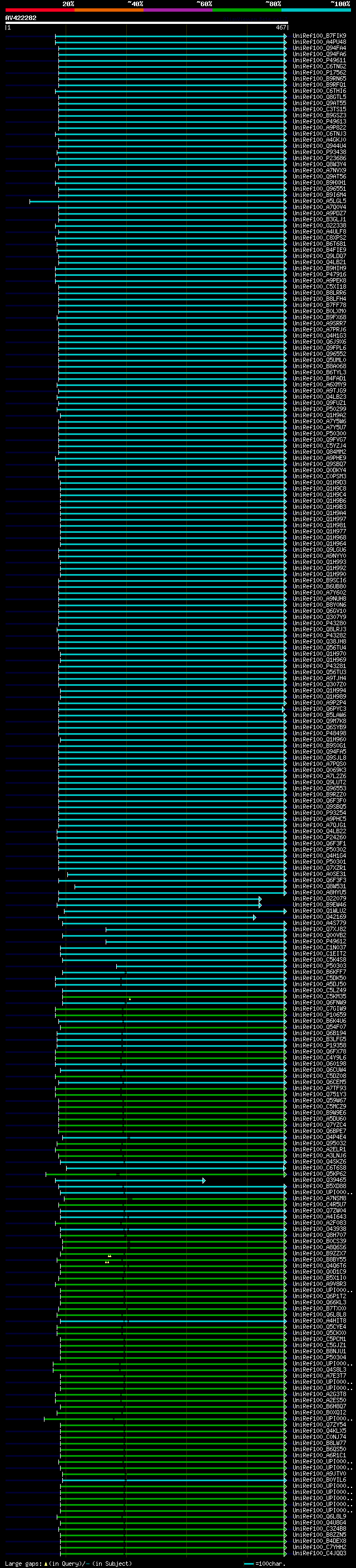
Task: Click the alignment bar for UniRef100_A5LGL5
Action: coord(157,201)
